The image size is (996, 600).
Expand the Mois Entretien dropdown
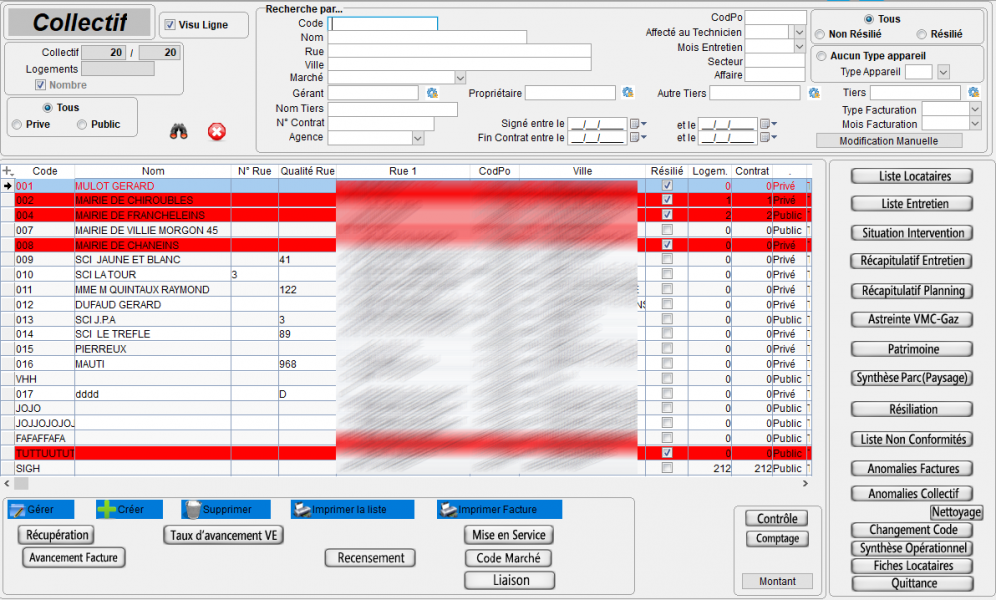[799, 46]
